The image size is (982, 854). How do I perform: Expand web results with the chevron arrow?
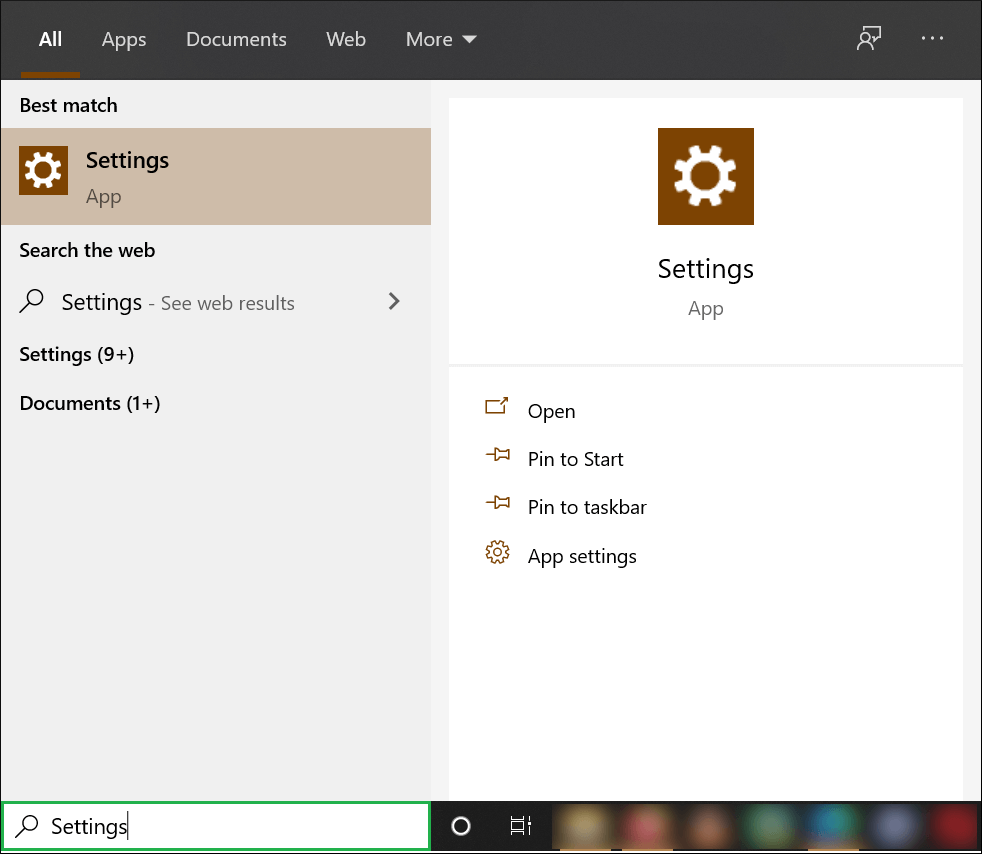pos(394,301)
